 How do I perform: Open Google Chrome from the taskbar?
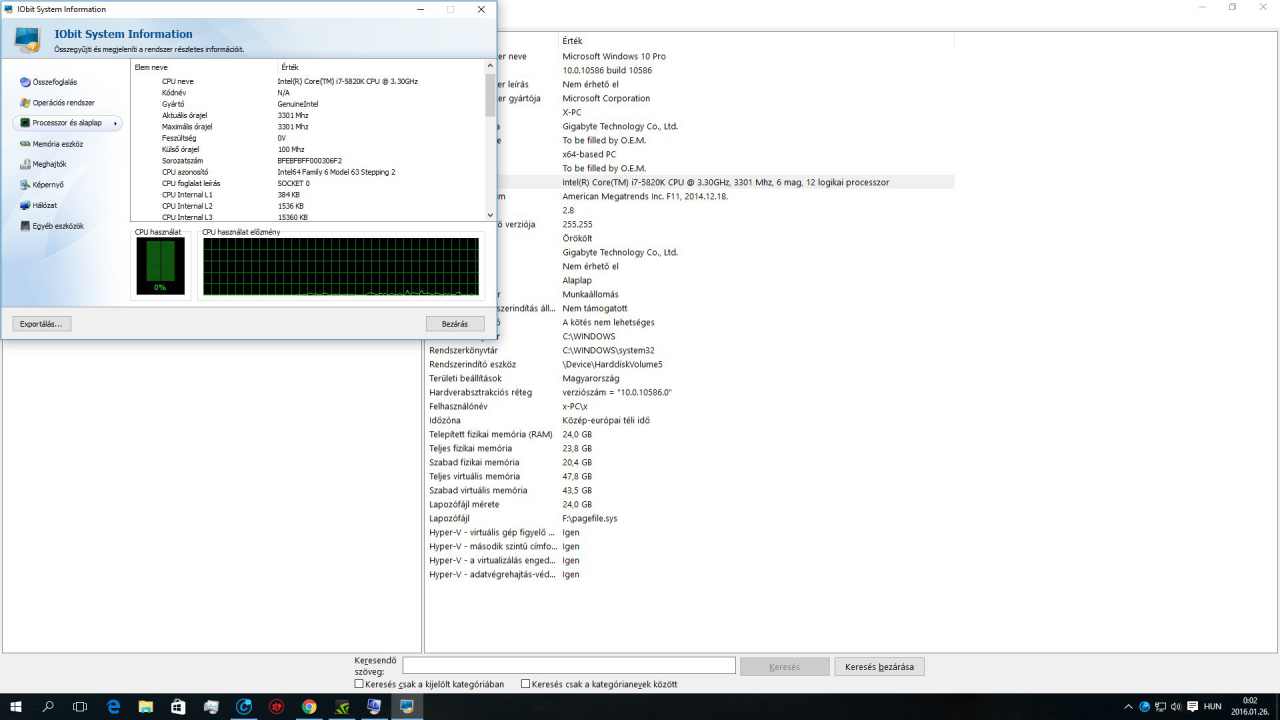coord(309,706)
